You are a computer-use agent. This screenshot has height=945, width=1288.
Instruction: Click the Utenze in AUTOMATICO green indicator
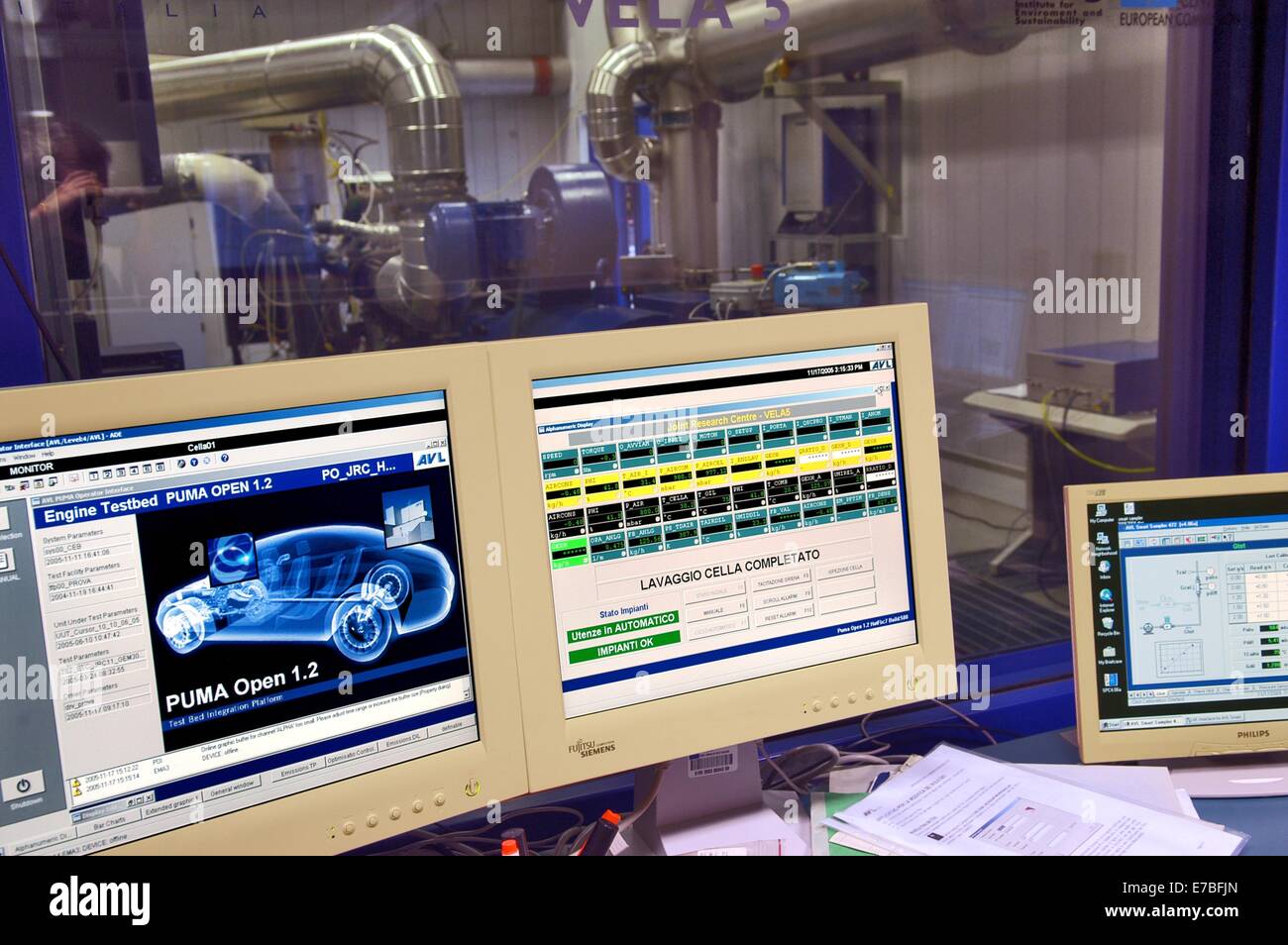[x=623, y=626]
